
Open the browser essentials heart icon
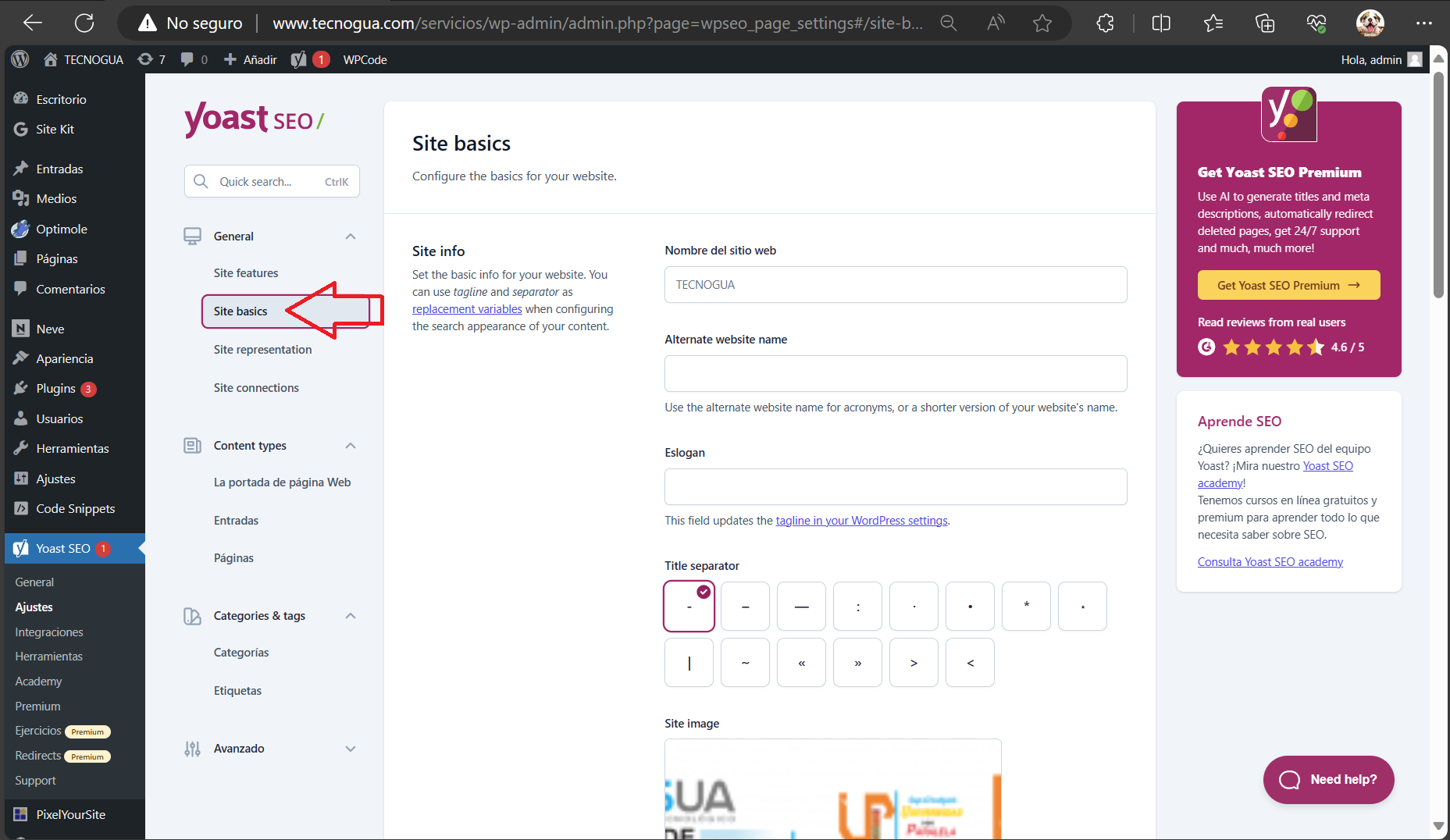click(1316, 23)
